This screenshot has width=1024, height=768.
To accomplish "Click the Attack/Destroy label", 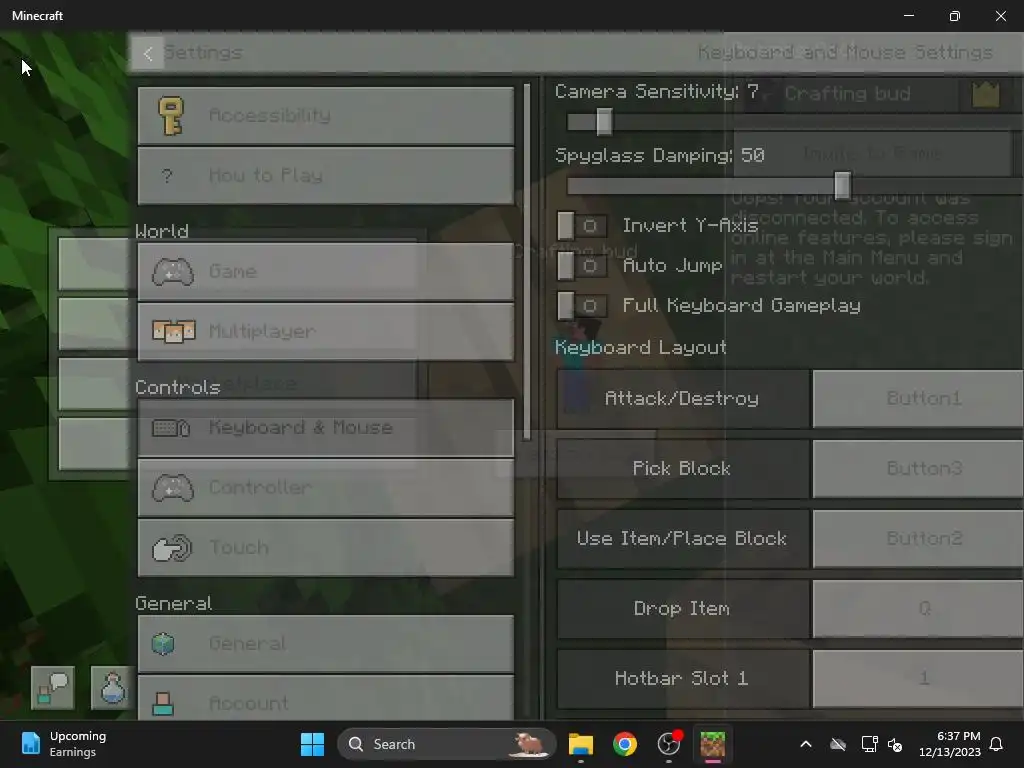I will [x=682, y=398].
